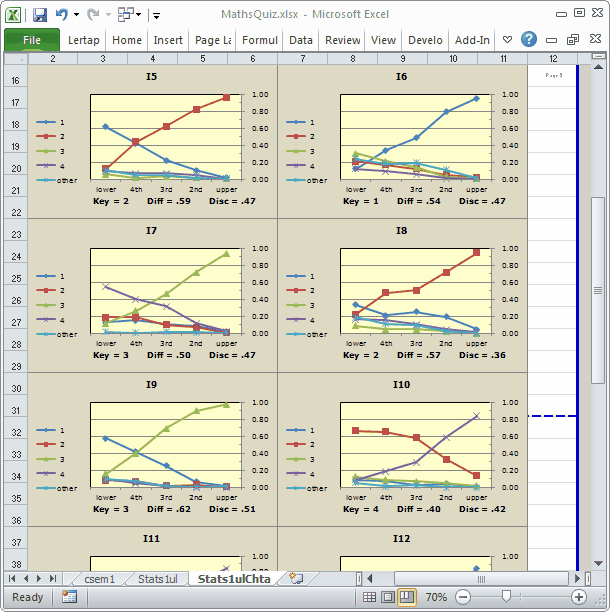Switch to Page Layout view button
610x612 pixels.
pyautogui.click(x=388, y=597)
